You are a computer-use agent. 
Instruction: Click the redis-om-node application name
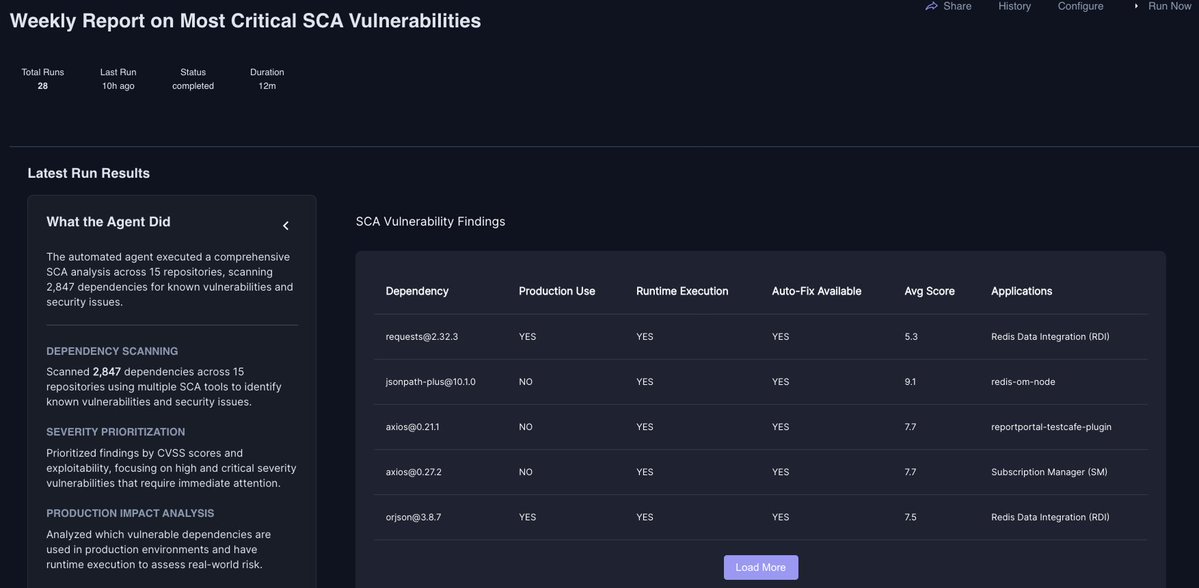(1023, 382)
